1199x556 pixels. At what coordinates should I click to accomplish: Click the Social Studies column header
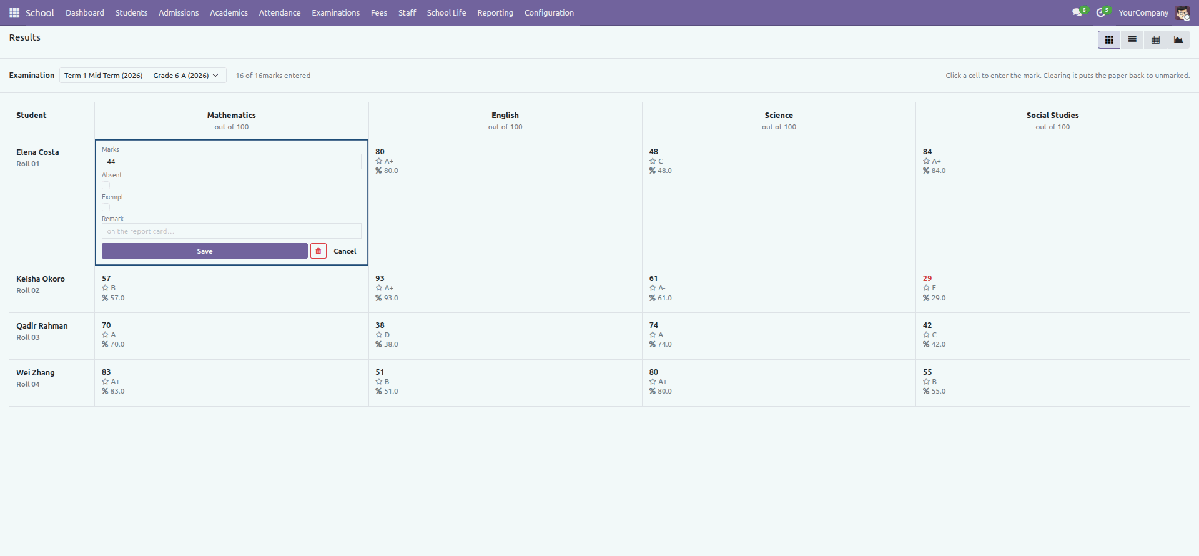click(1052, 115)
